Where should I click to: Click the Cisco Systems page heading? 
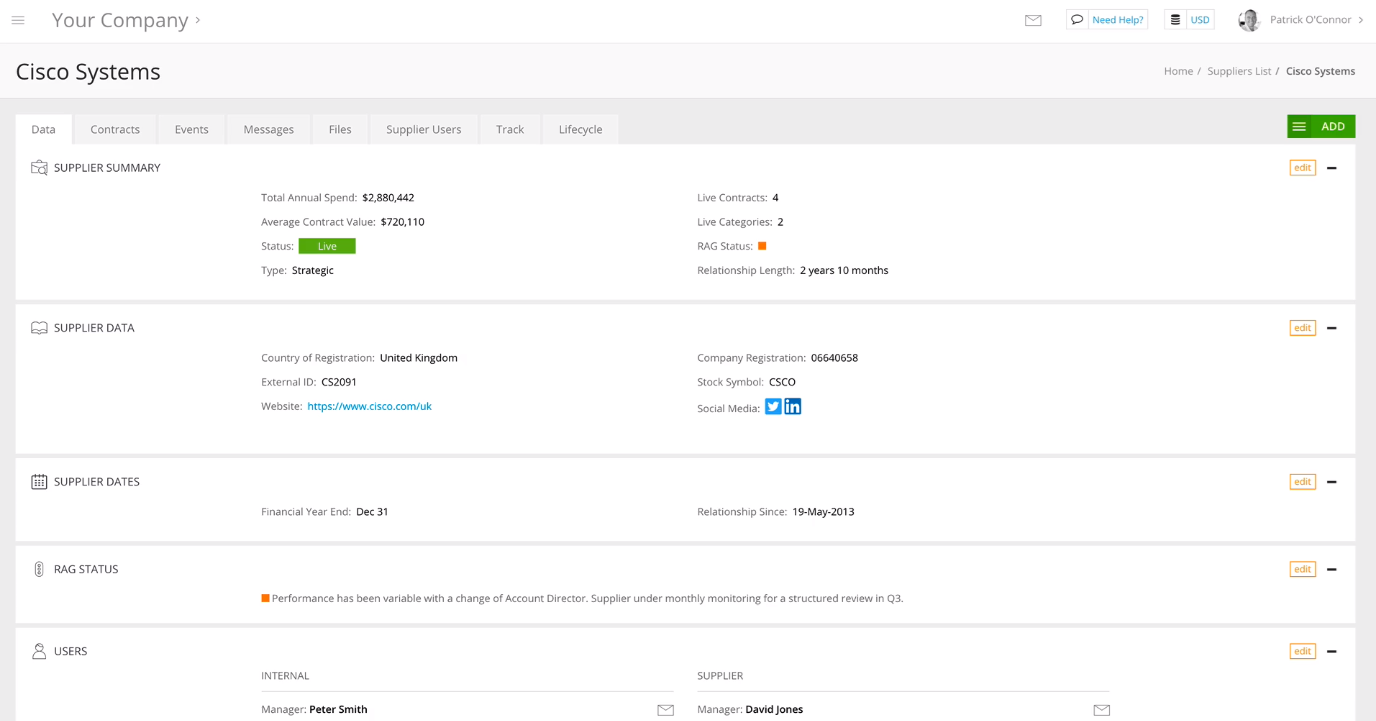[x=88, y=72]
